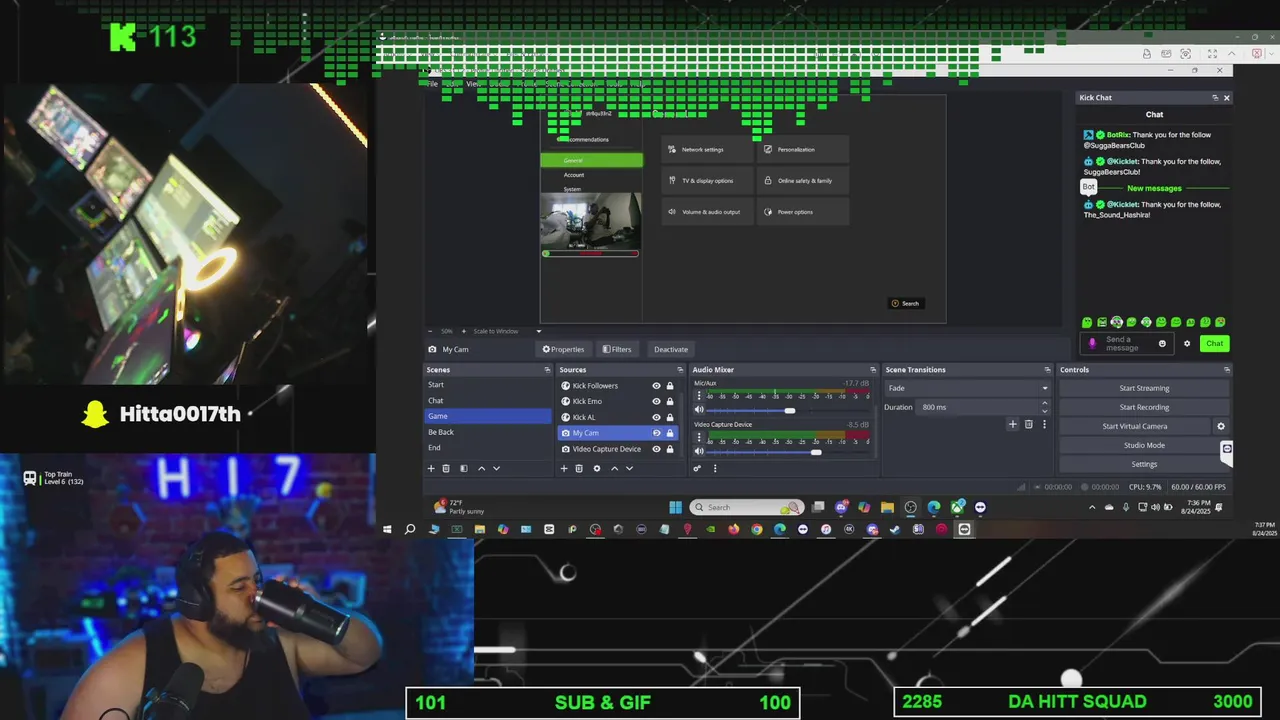Pop out the Audio Mixer dock
1280x720 pixels.
tap(872, 370)
